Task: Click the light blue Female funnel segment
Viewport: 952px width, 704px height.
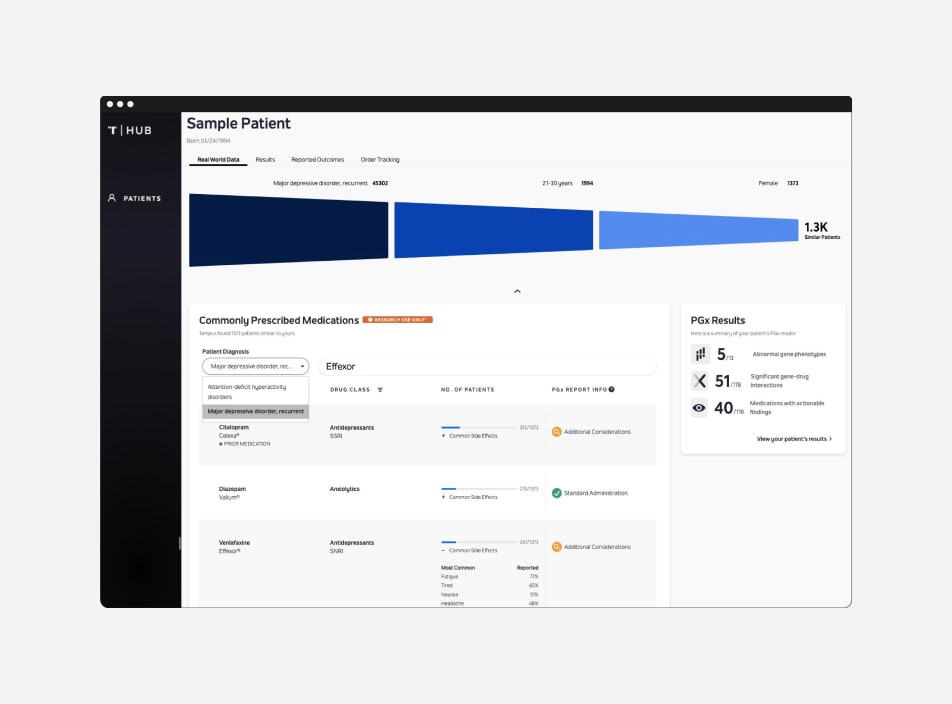Action: pyautogui.click(x=699, y=230)
